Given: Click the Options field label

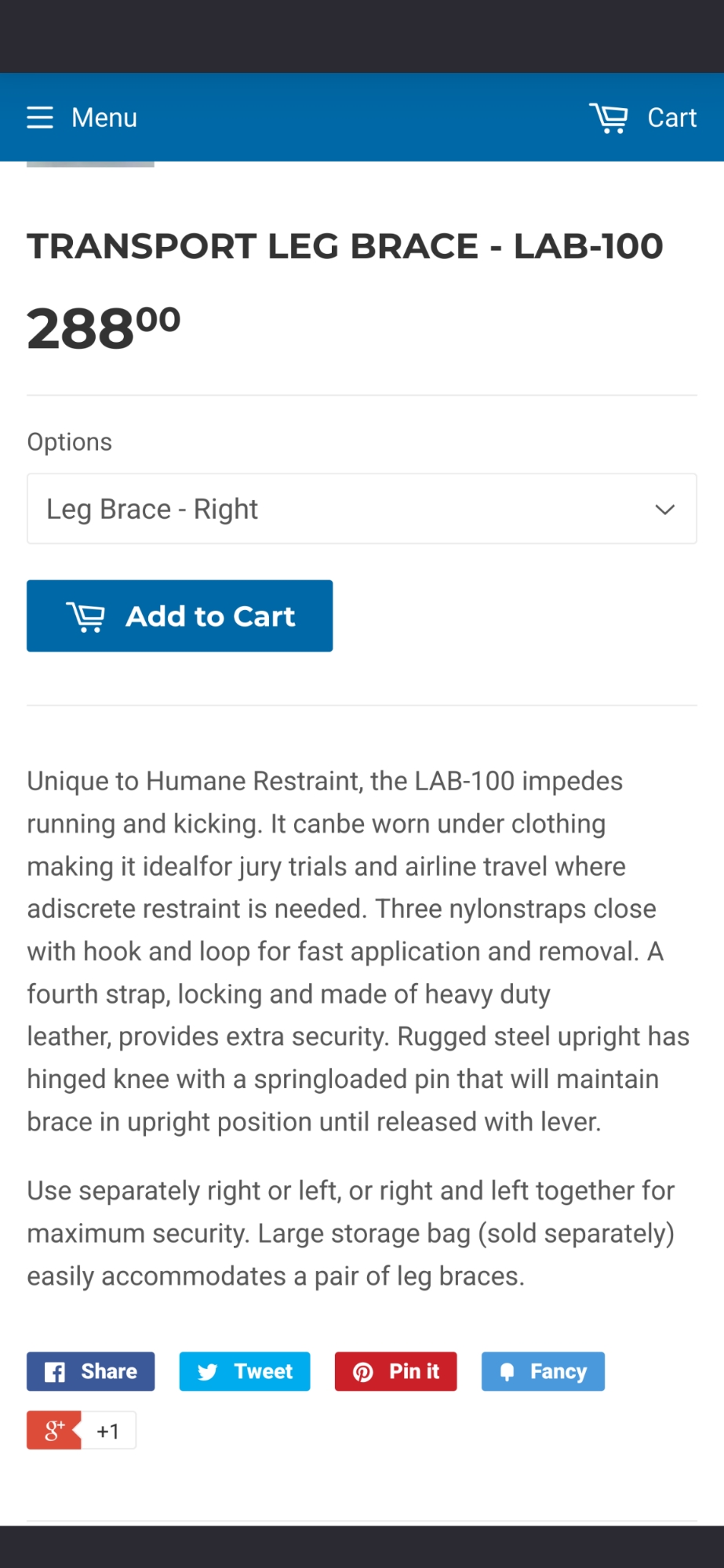Looking at the screenshot, I should point(70,442).
